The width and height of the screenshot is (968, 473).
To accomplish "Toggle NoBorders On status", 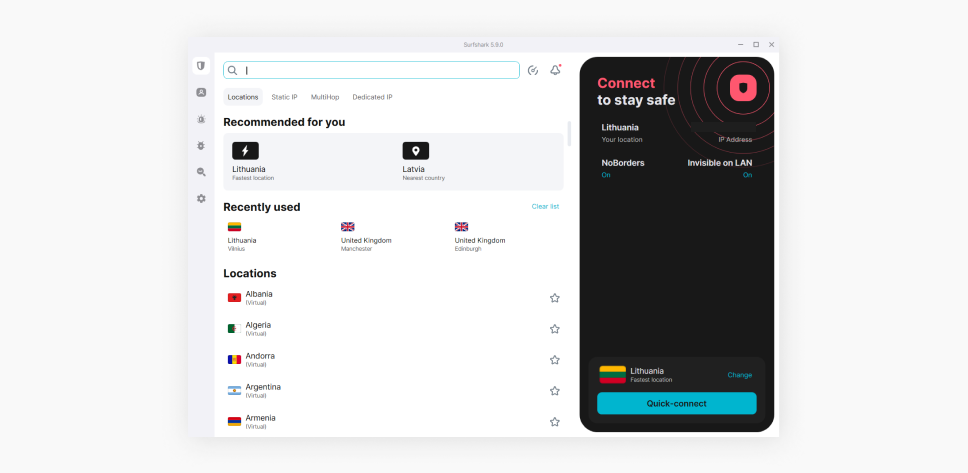I will (606, 175).
